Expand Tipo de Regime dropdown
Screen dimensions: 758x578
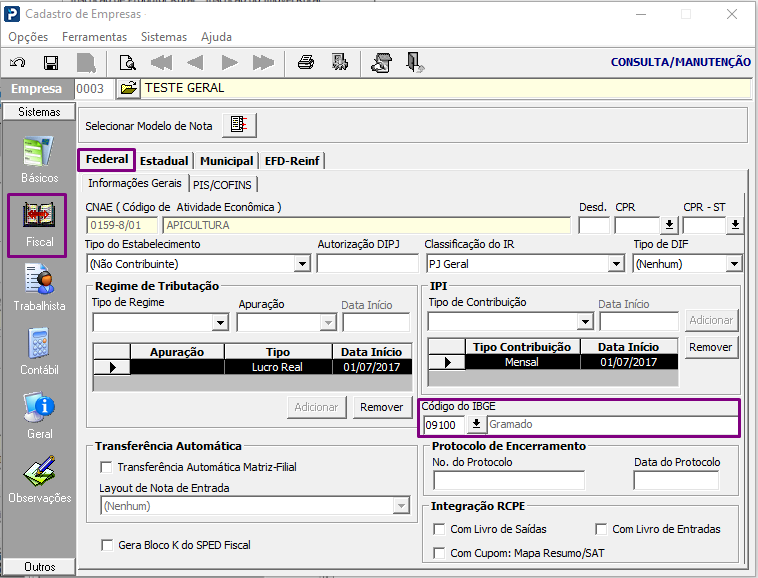(x=220, y=322)
